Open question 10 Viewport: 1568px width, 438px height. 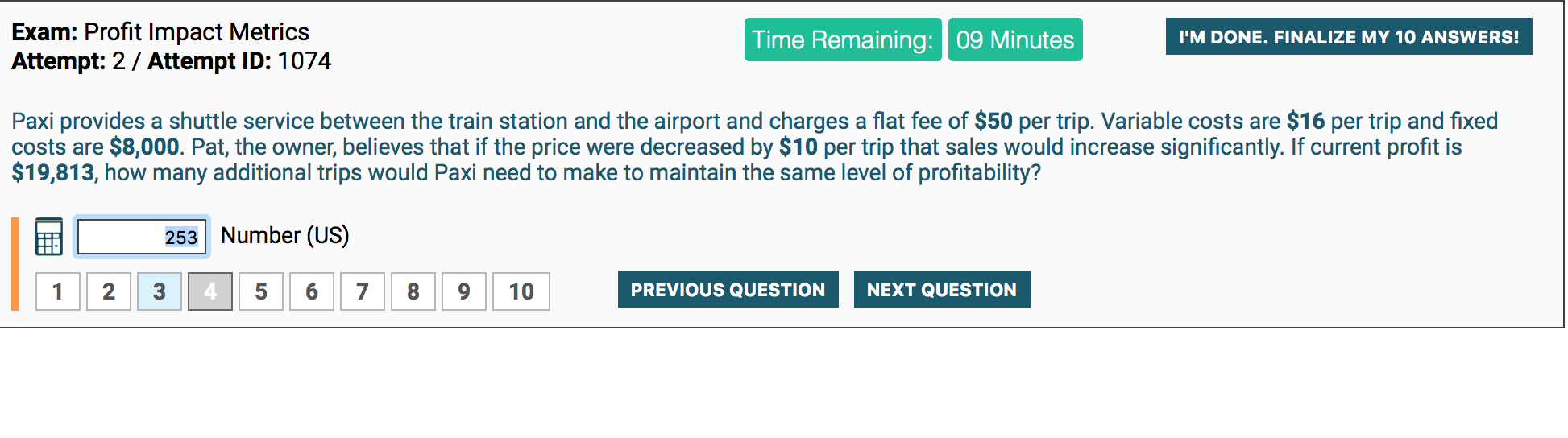tap(521, 291)
